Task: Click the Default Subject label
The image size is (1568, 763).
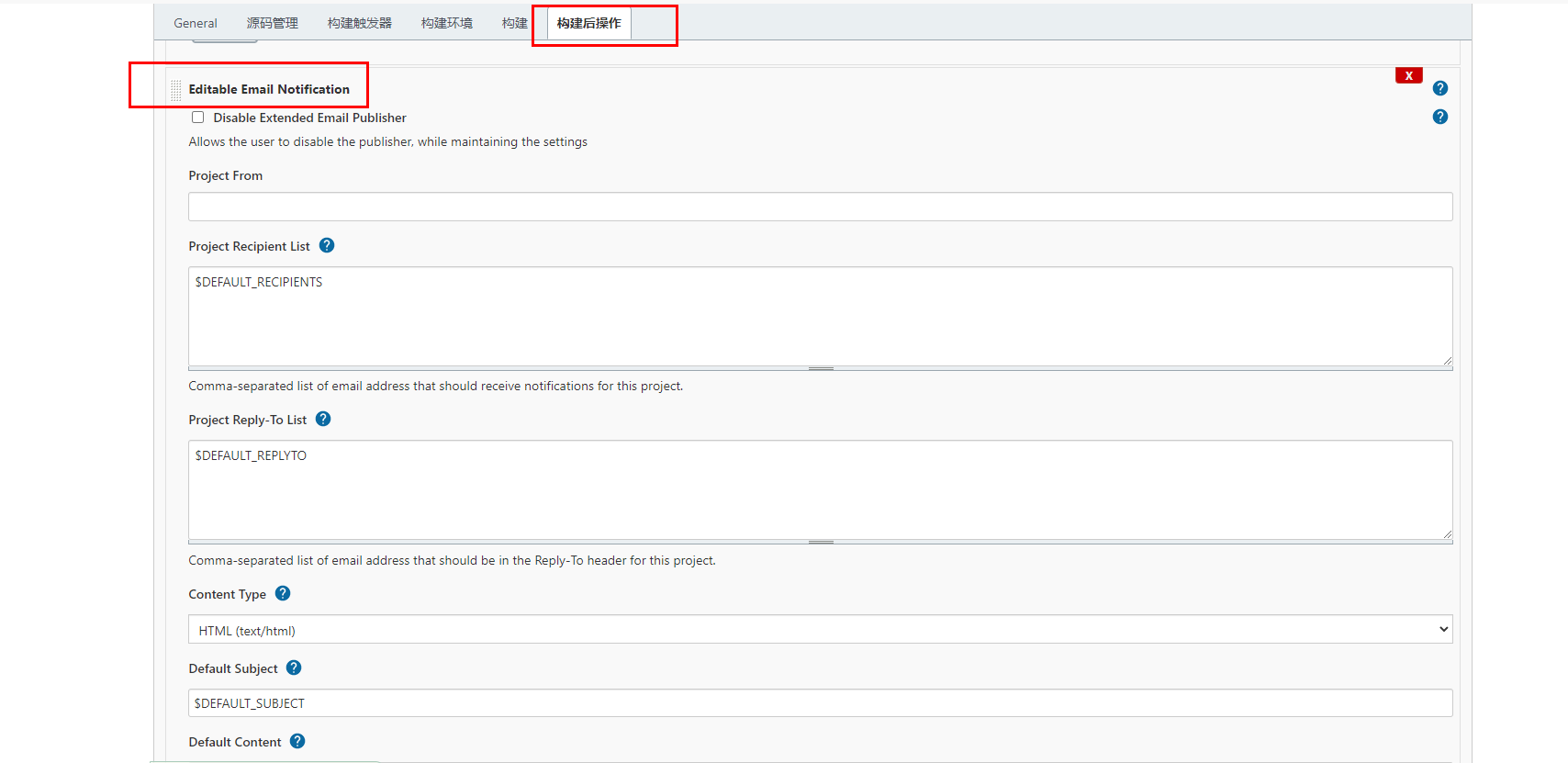Action: pos(233,668)
